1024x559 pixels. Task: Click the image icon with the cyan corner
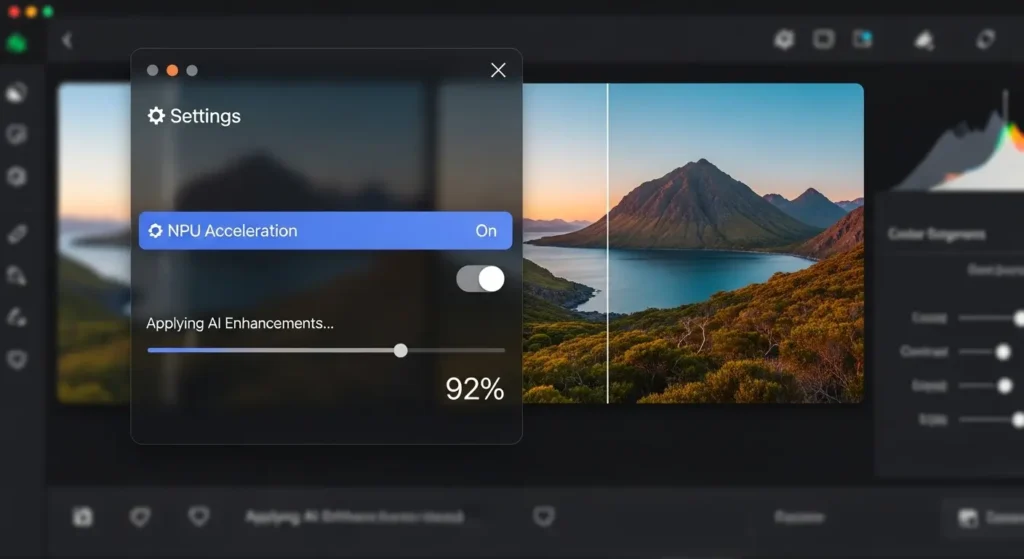click(x=862, y=39)
